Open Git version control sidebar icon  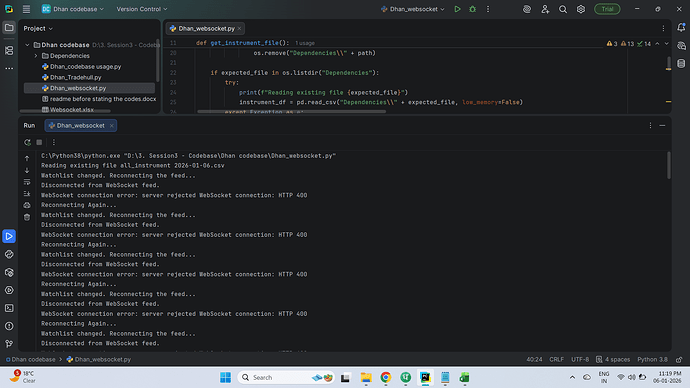[9, 344]
